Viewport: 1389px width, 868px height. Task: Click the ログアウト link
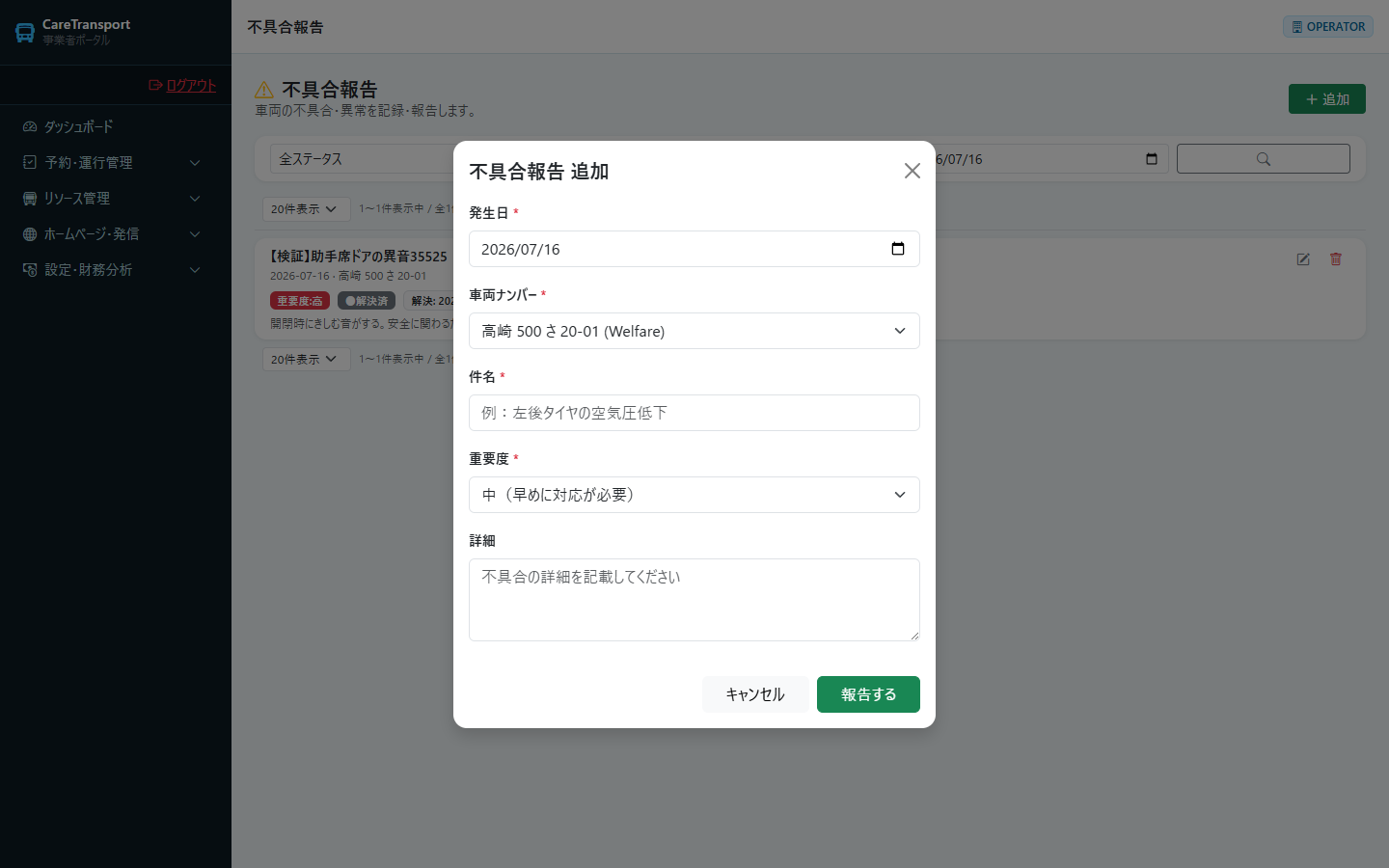pyautogui.click(x=191, y=85)
